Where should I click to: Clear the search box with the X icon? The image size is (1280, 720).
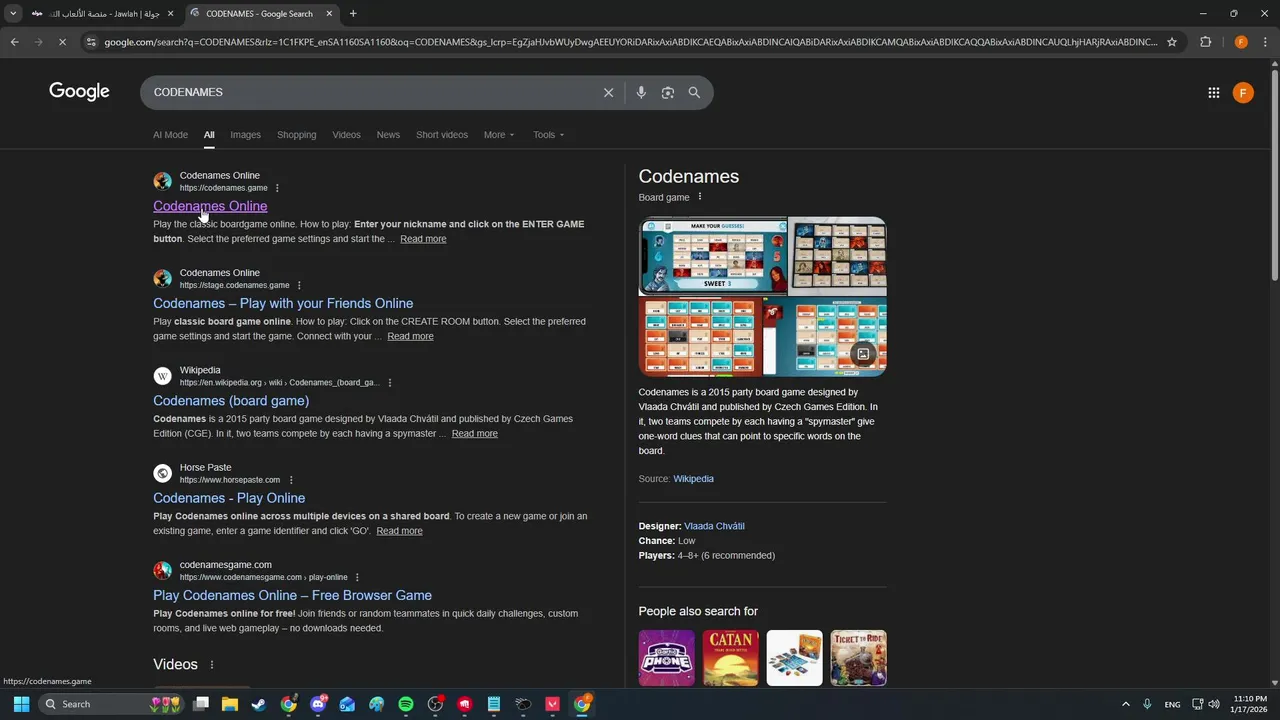608,92
